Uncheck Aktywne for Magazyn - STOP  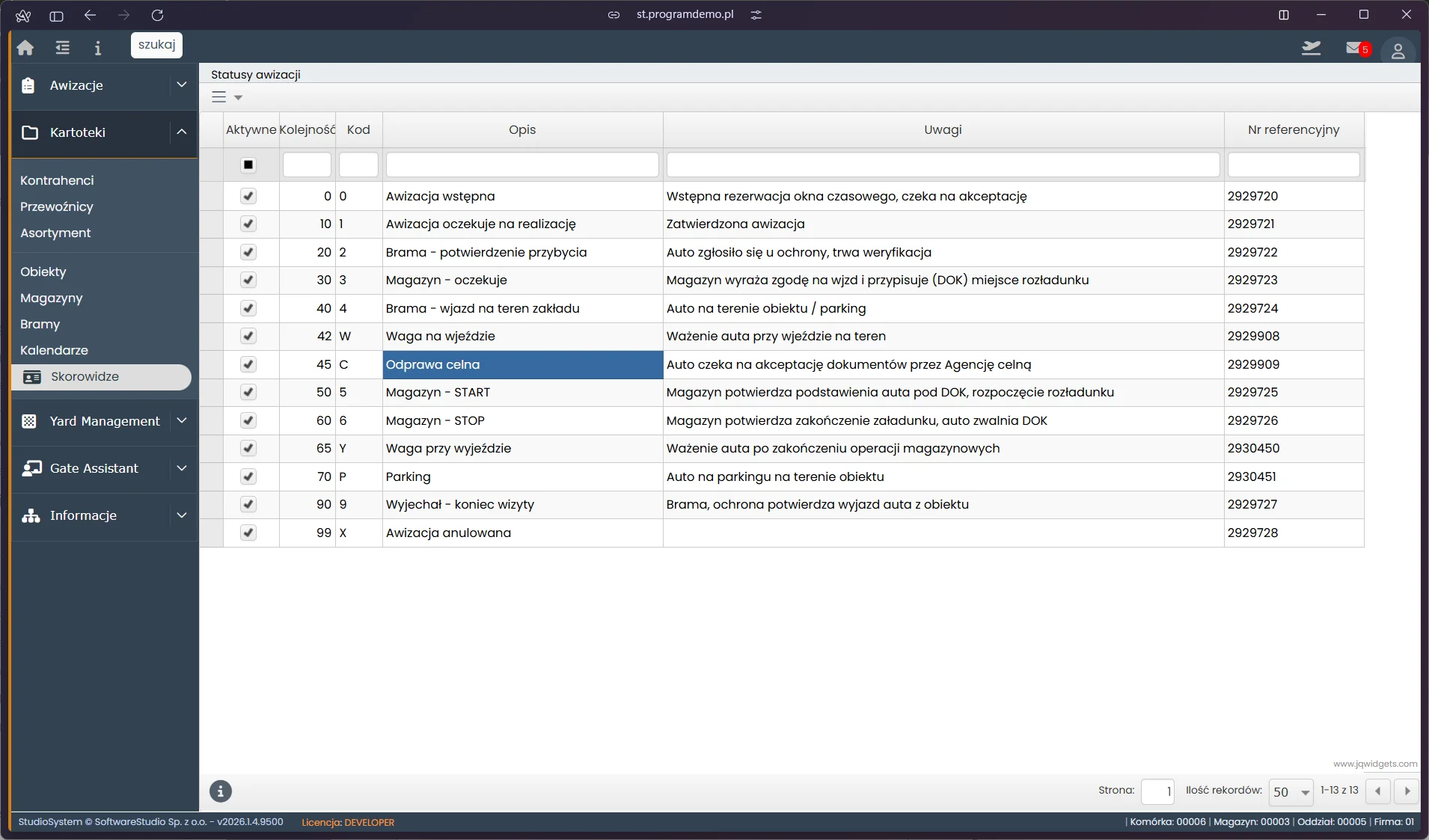(248, 420)
